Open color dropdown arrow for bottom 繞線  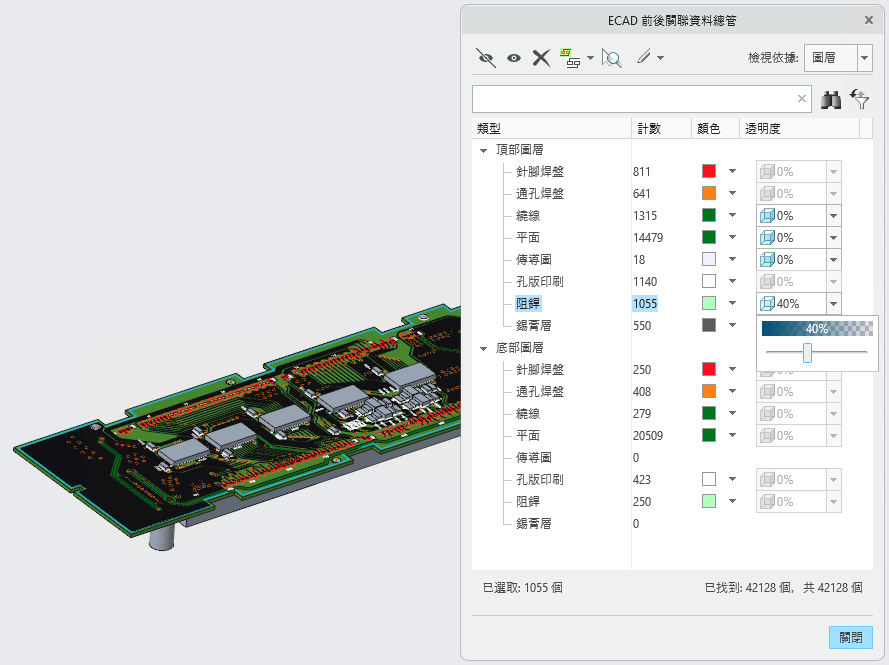[733, 413]
